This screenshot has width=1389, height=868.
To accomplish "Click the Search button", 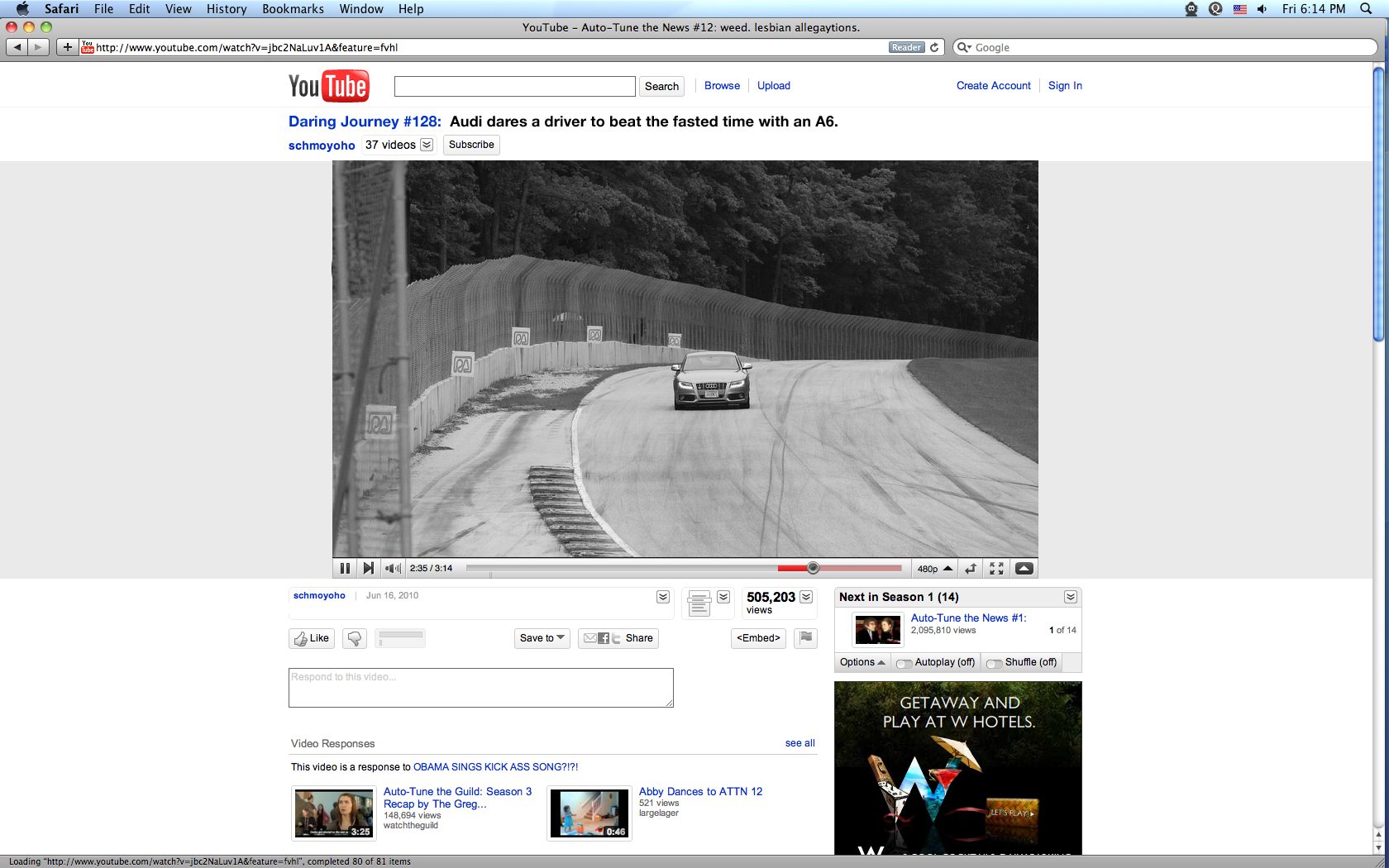I will point(661,86).
